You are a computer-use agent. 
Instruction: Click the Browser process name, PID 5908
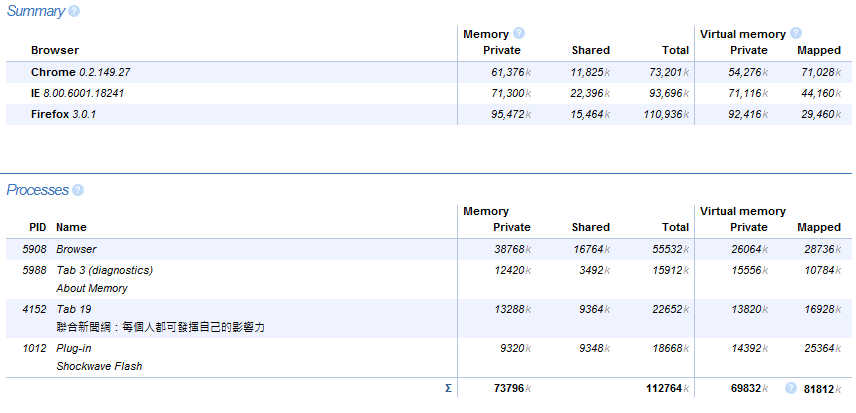(76, 249)
